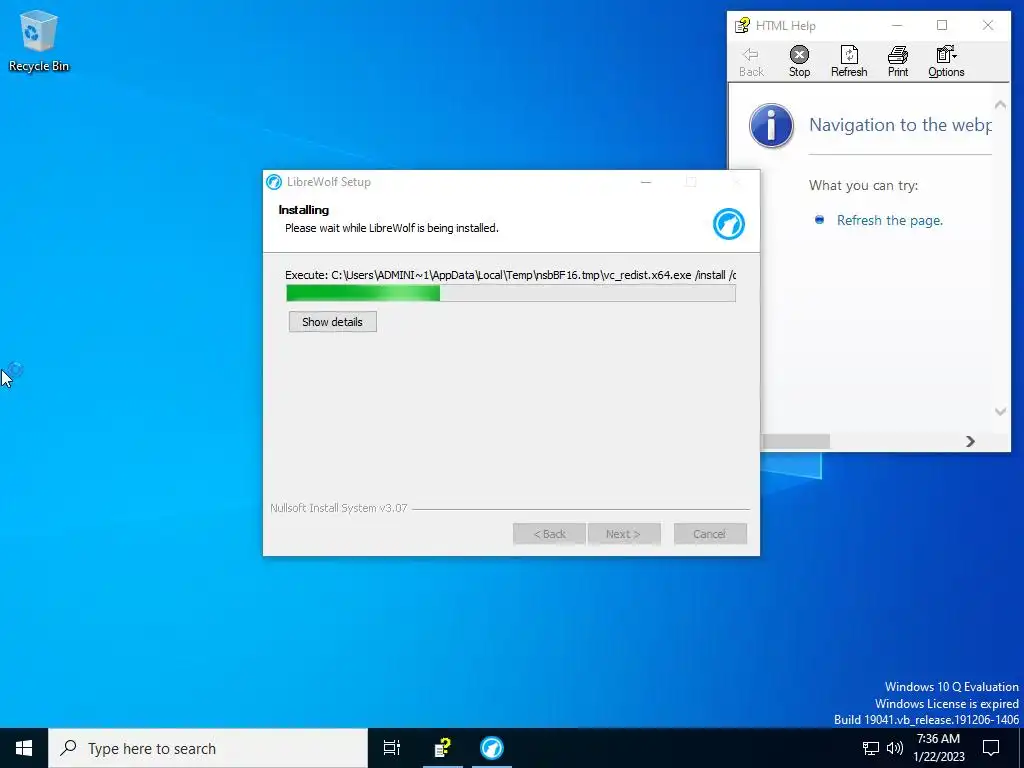The image size is (1024, 768).
Task: Maximize the HTML Help window
Action: (942, 25)
